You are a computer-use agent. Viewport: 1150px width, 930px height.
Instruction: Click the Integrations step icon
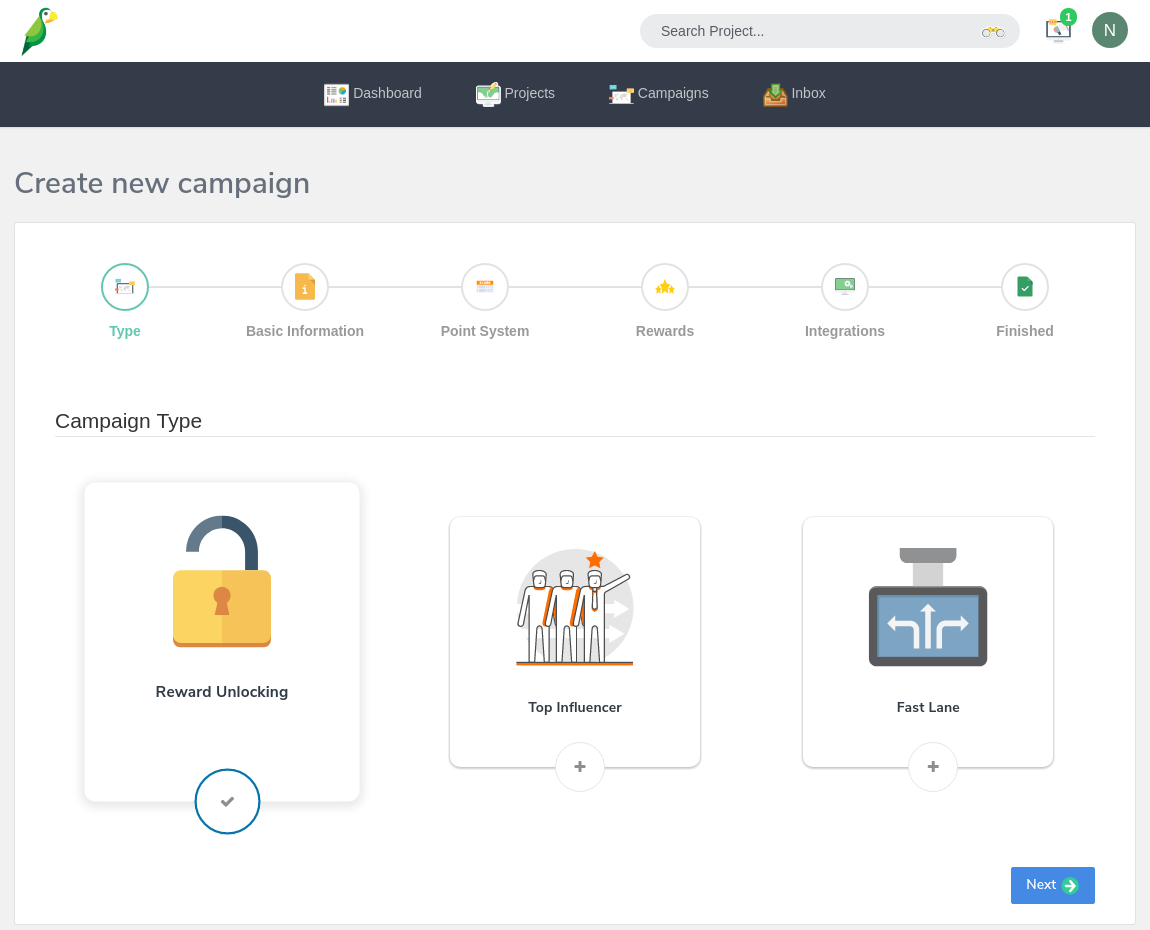click(x=845, y=287)
